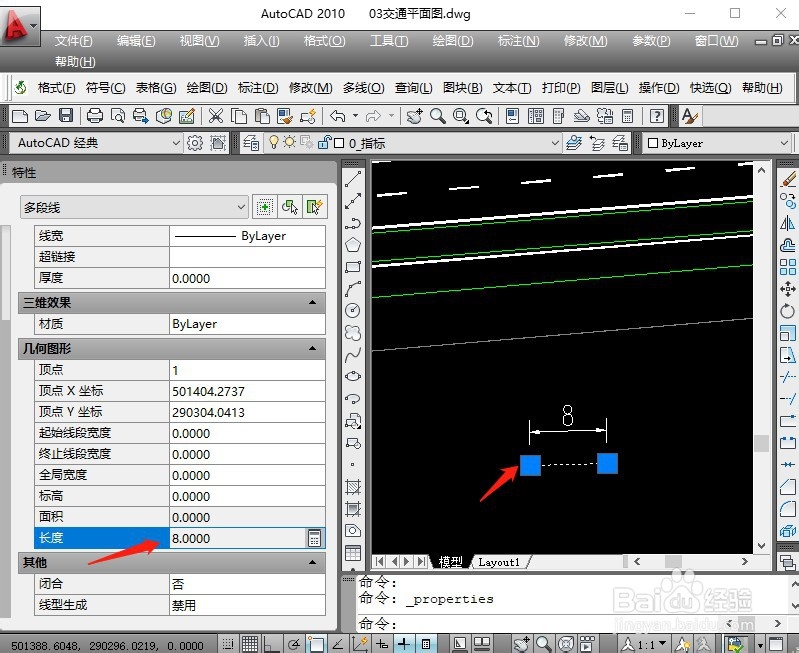Image resolution: width=799 pixels, height=653 pixels.
Task: Select the Erase modify tool
Action: click(788, 179)
